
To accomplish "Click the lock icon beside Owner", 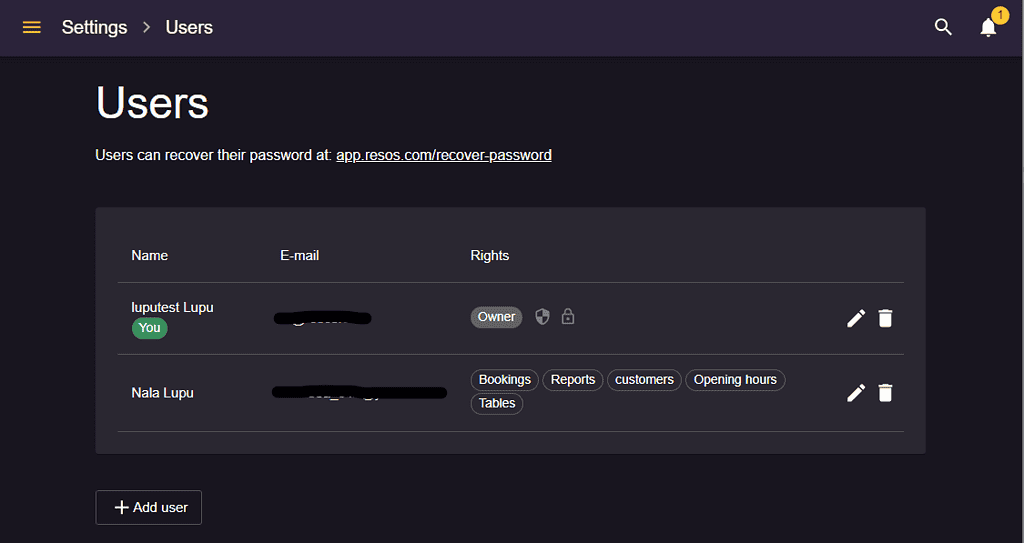I will 568,317.
